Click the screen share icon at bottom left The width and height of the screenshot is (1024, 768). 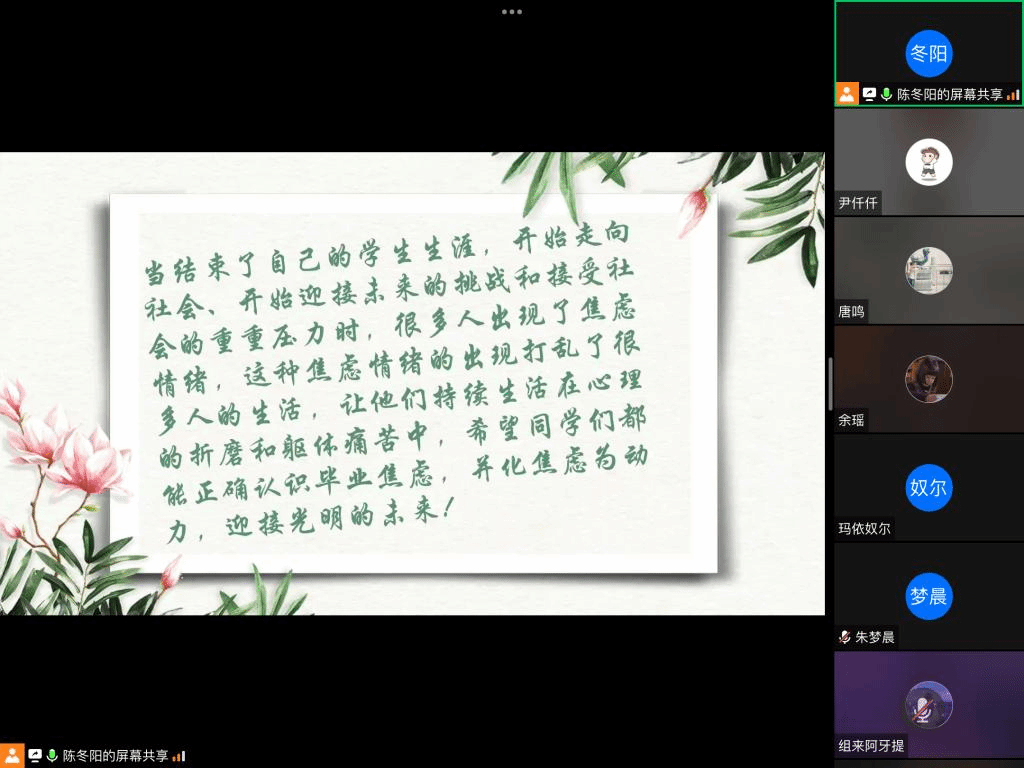[35, 756]
